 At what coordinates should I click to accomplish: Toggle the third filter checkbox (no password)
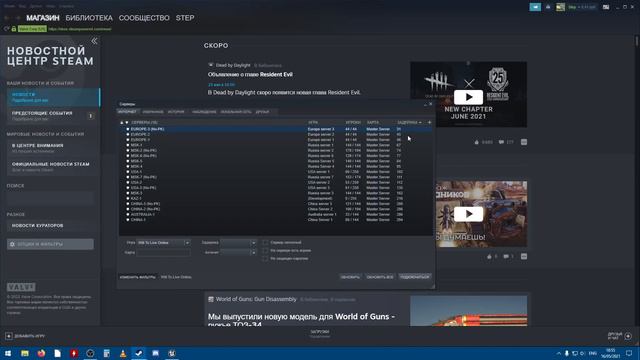[x=265, y=258]
